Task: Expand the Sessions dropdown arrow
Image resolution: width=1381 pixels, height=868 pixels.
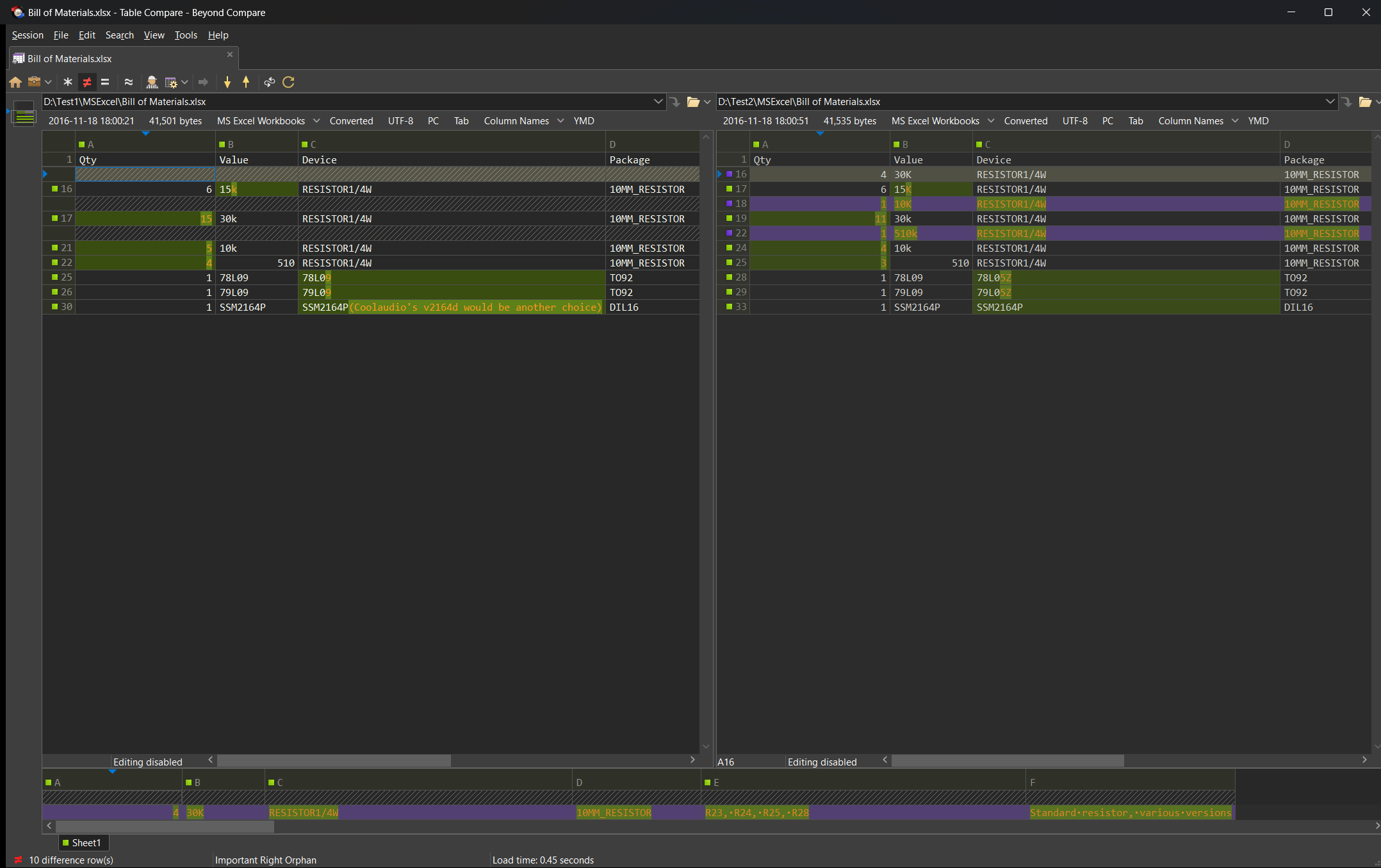Action: click(48, 82)
